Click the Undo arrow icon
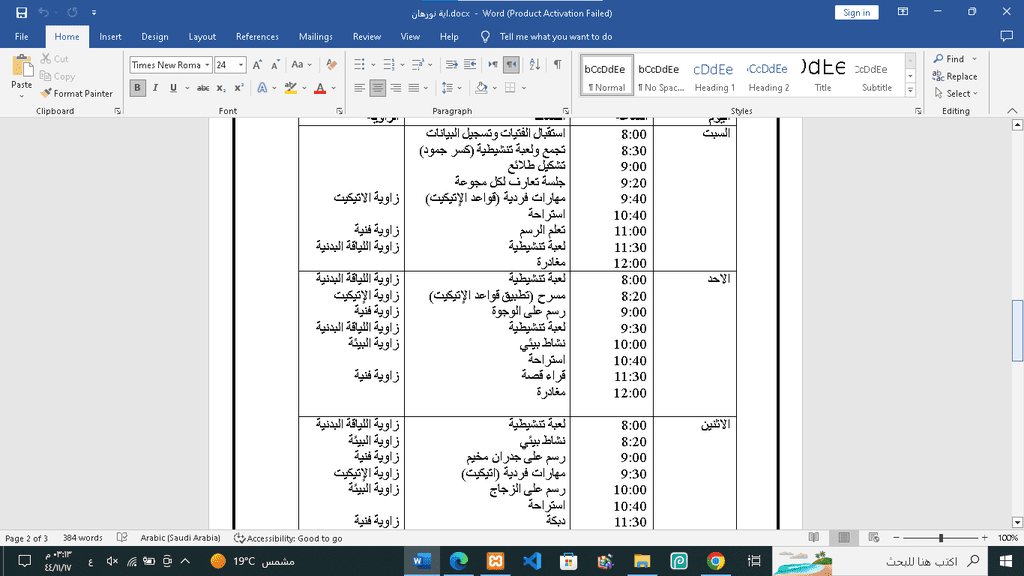The height and width of the screenshot is (576, 1024). 44,12
